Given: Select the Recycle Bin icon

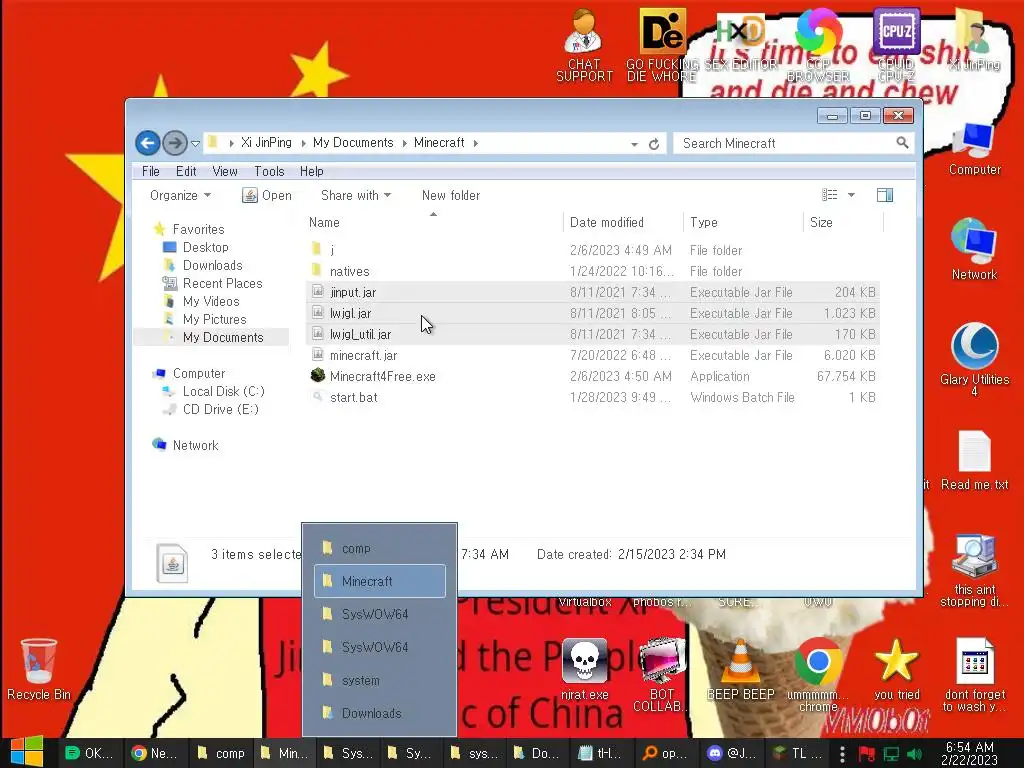Looking at the screenshot, I should tap(39, 669).
